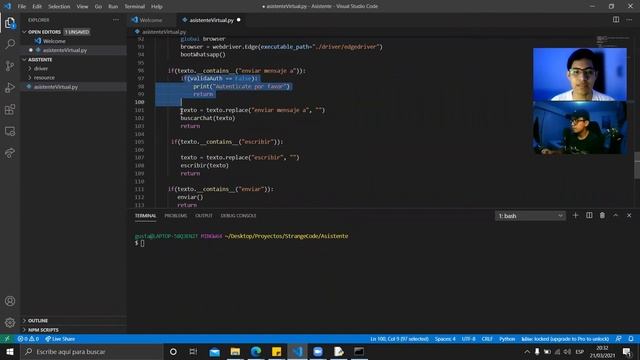Open File Explorer from taskbar
This screenshot has height=360, width=640.
[x=235, y=351]
